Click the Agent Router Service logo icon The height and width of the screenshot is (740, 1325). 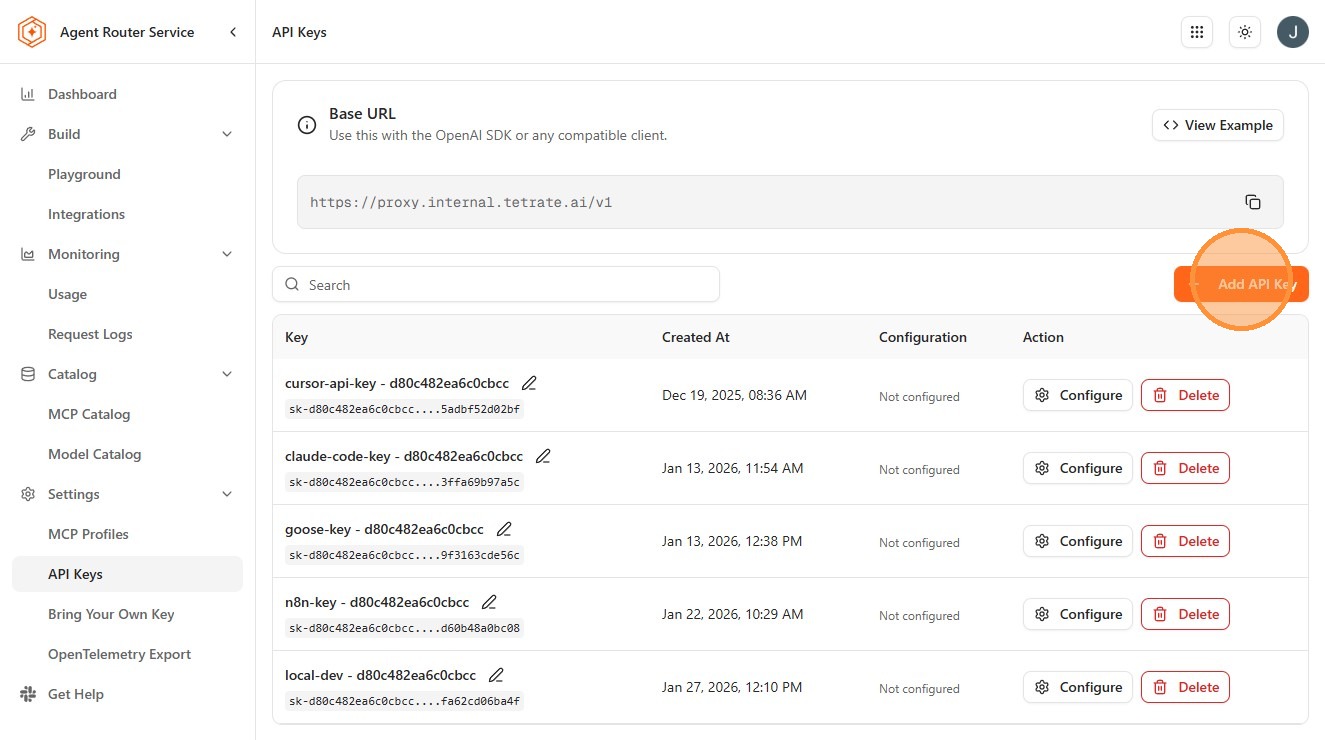(x=32, y=32)
